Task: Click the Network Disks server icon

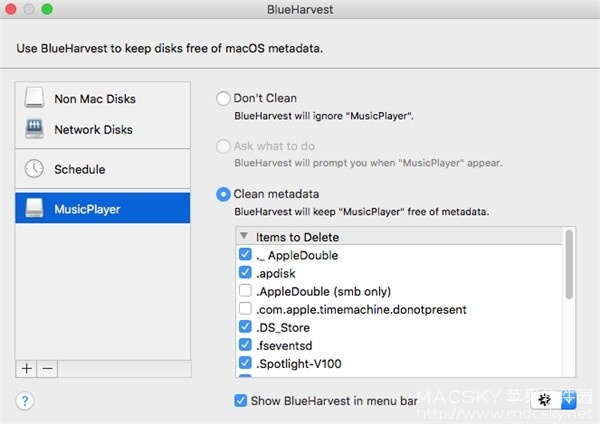Action: pyautogui.click(x=34, y=129)
